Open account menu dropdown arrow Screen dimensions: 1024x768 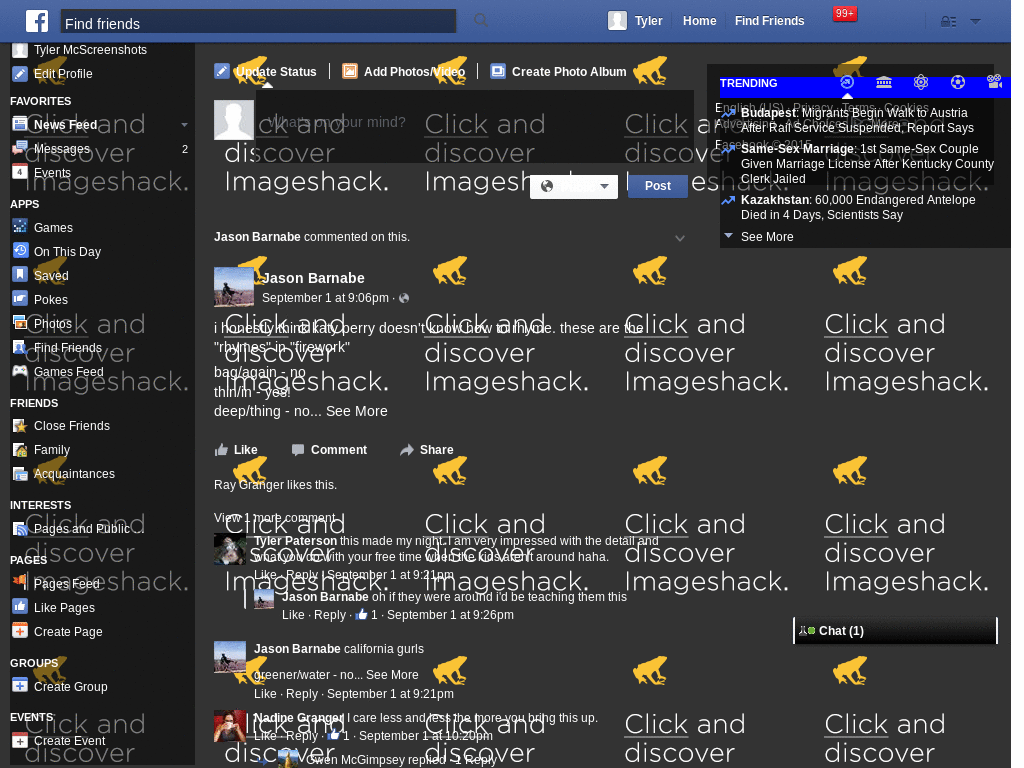tap(975, 22)
